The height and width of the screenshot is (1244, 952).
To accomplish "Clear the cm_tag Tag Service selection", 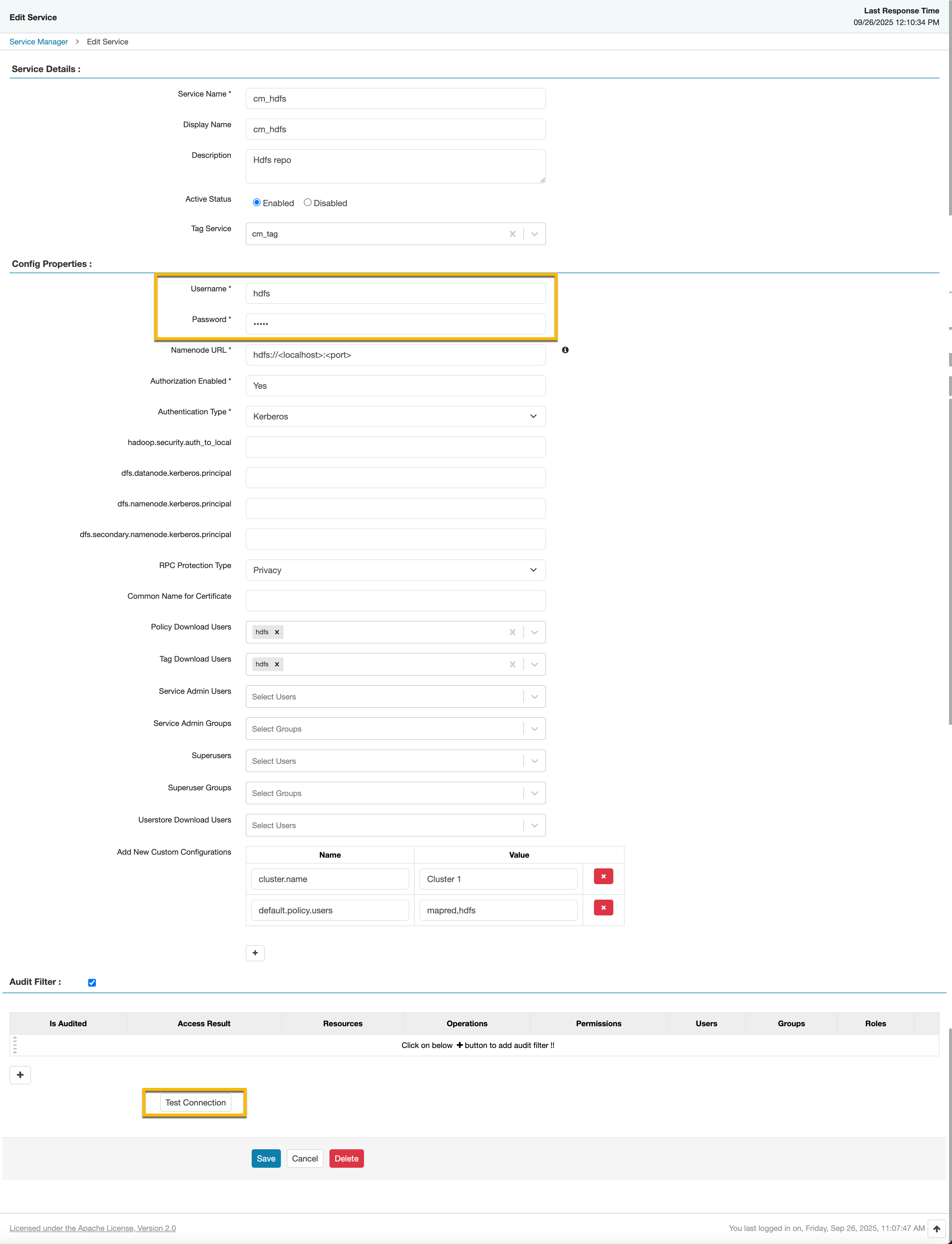I will pos(512,234).
